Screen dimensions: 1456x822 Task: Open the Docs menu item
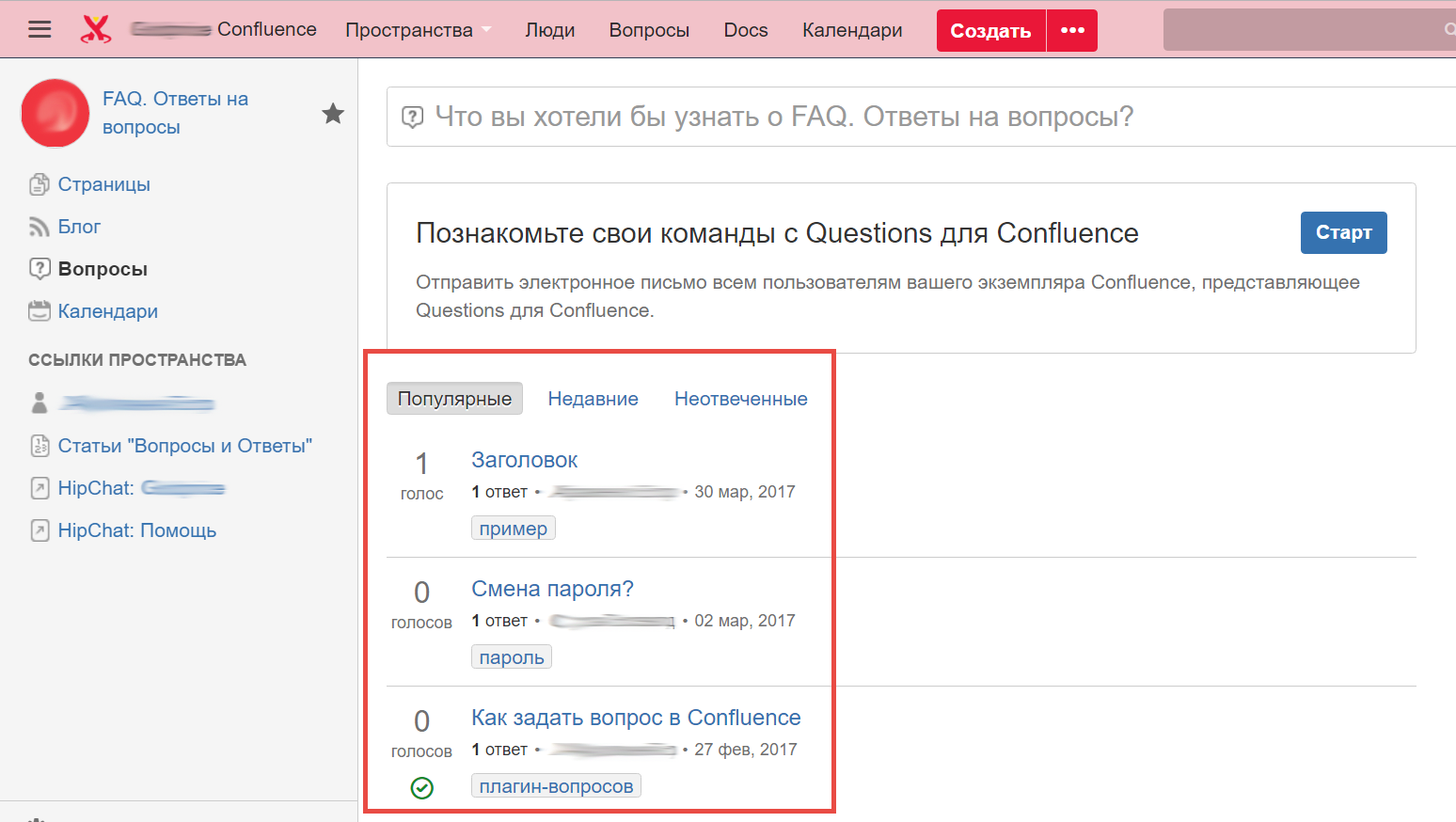click(746, 30)
